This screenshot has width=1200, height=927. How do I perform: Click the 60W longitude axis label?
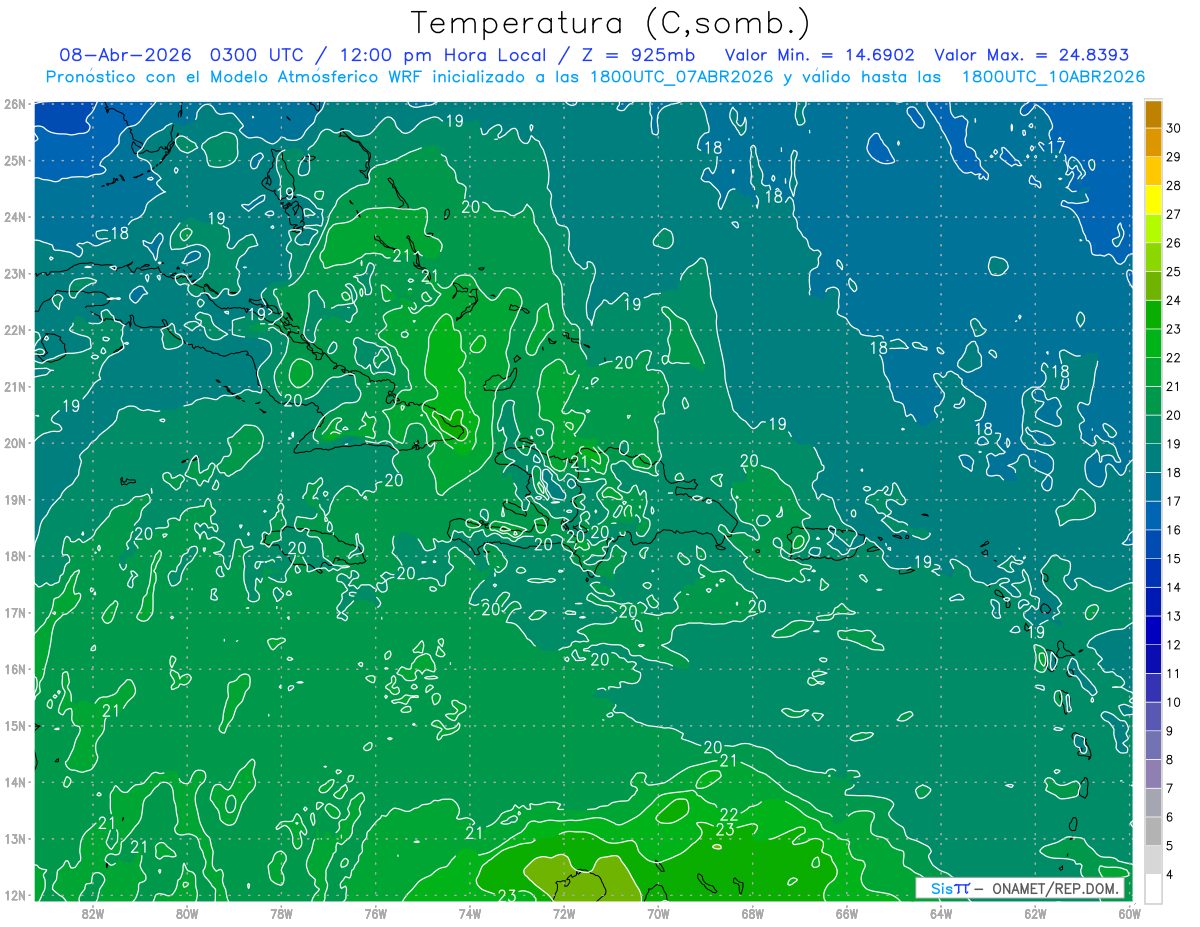(x=1129, y=913)
